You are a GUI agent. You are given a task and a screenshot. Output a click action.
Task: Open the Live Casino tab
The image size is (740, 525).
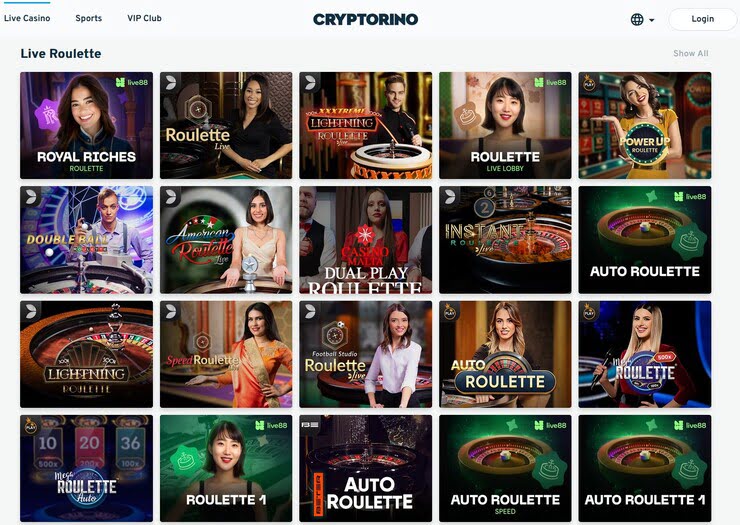(27, 18)
